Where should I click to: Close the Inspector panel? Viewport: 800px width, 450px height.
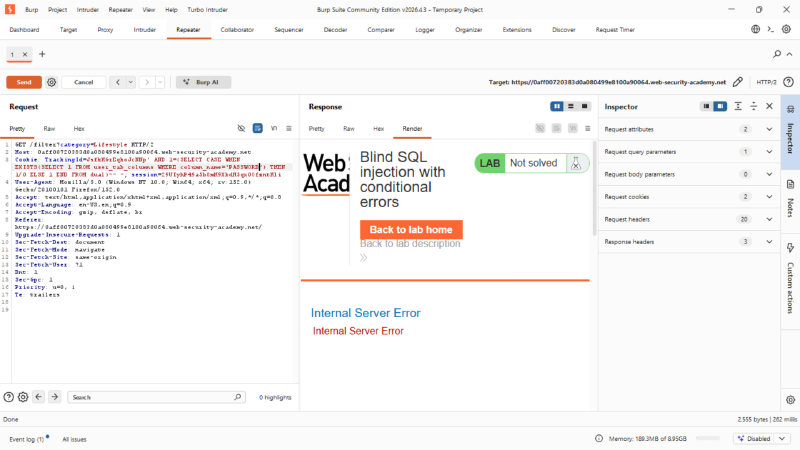click(769, 106)
